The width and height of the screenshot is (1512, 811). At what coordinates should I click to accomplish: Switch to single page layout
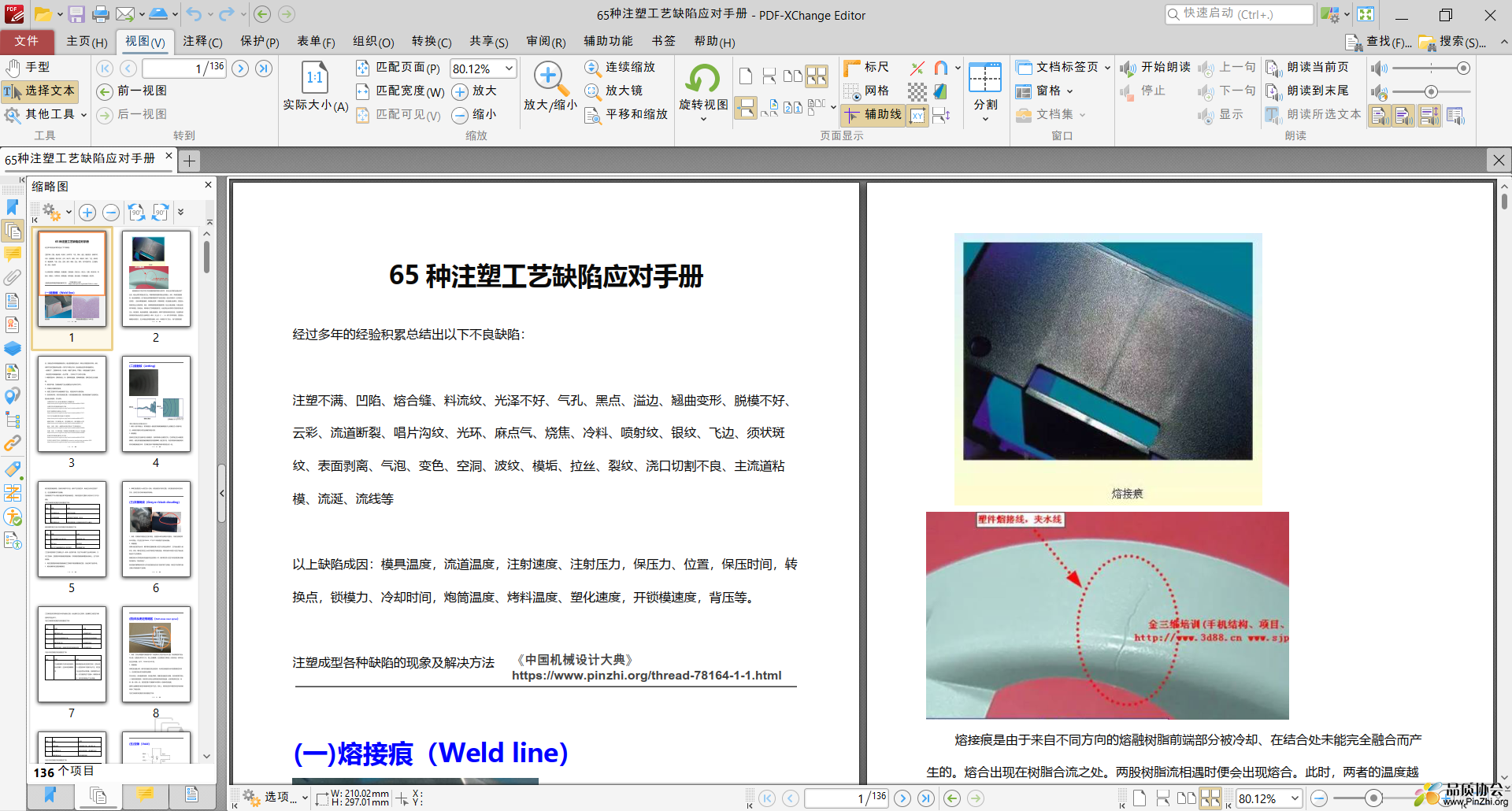point(746,76)
